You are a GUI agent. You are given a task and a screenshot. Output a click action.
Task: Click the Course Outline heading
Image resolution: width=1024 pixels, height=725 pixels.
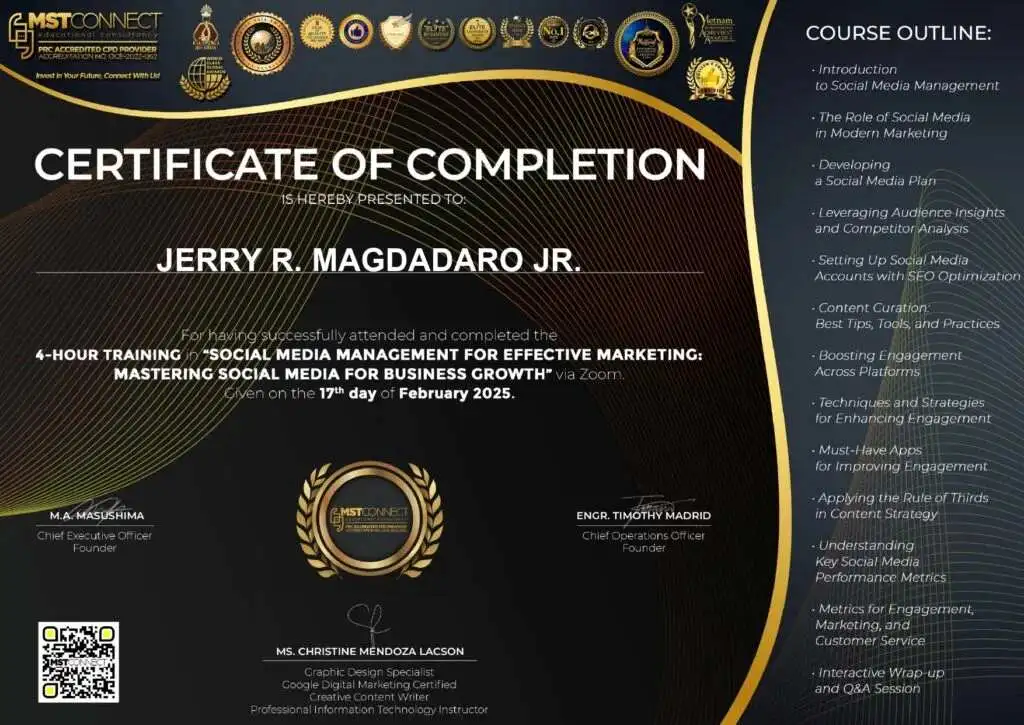tap(898, 34)
